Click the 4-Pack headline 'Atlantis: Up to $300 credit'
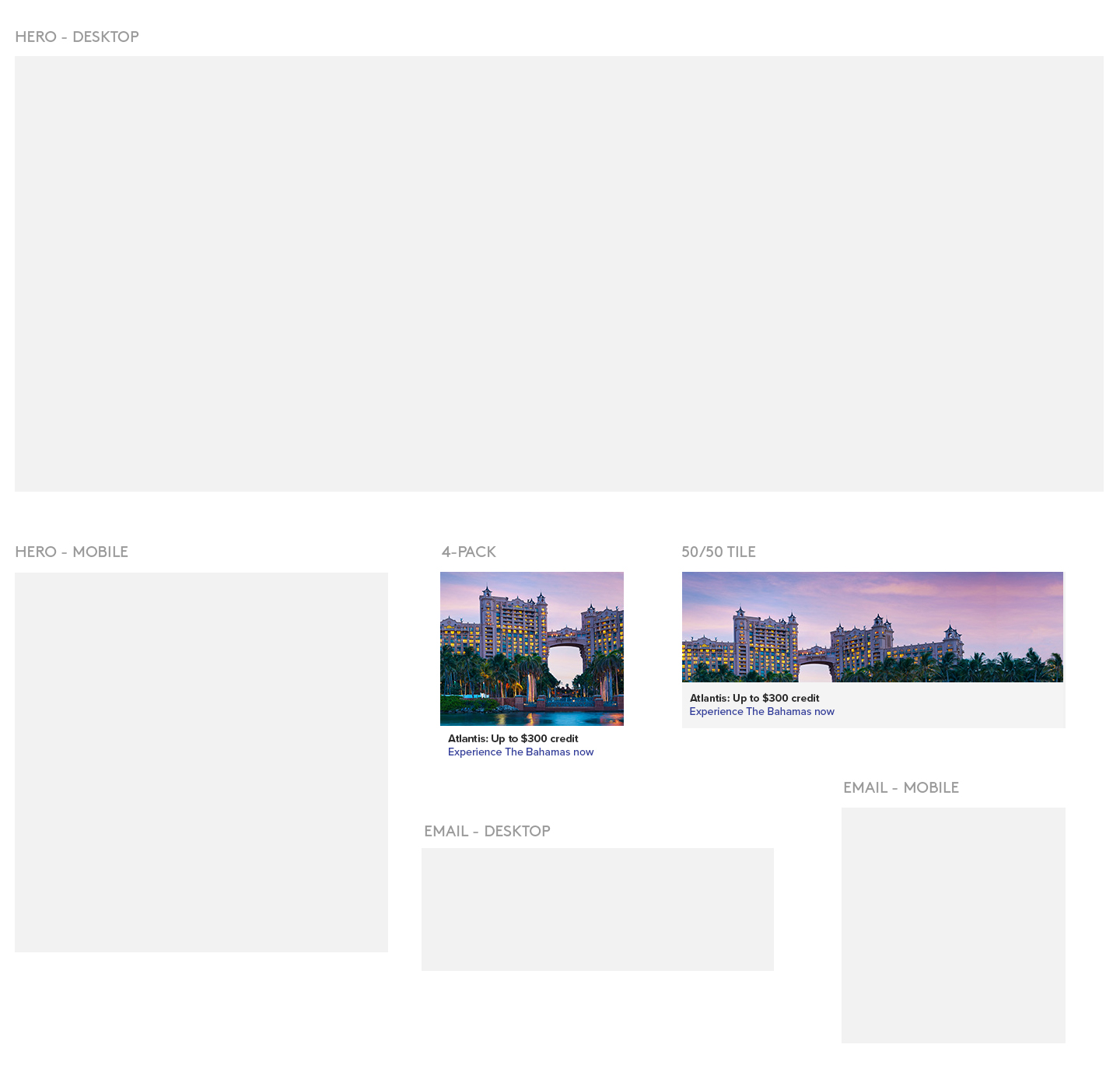The width and height of the screenshot is (1120, 1069). point(513,738)
